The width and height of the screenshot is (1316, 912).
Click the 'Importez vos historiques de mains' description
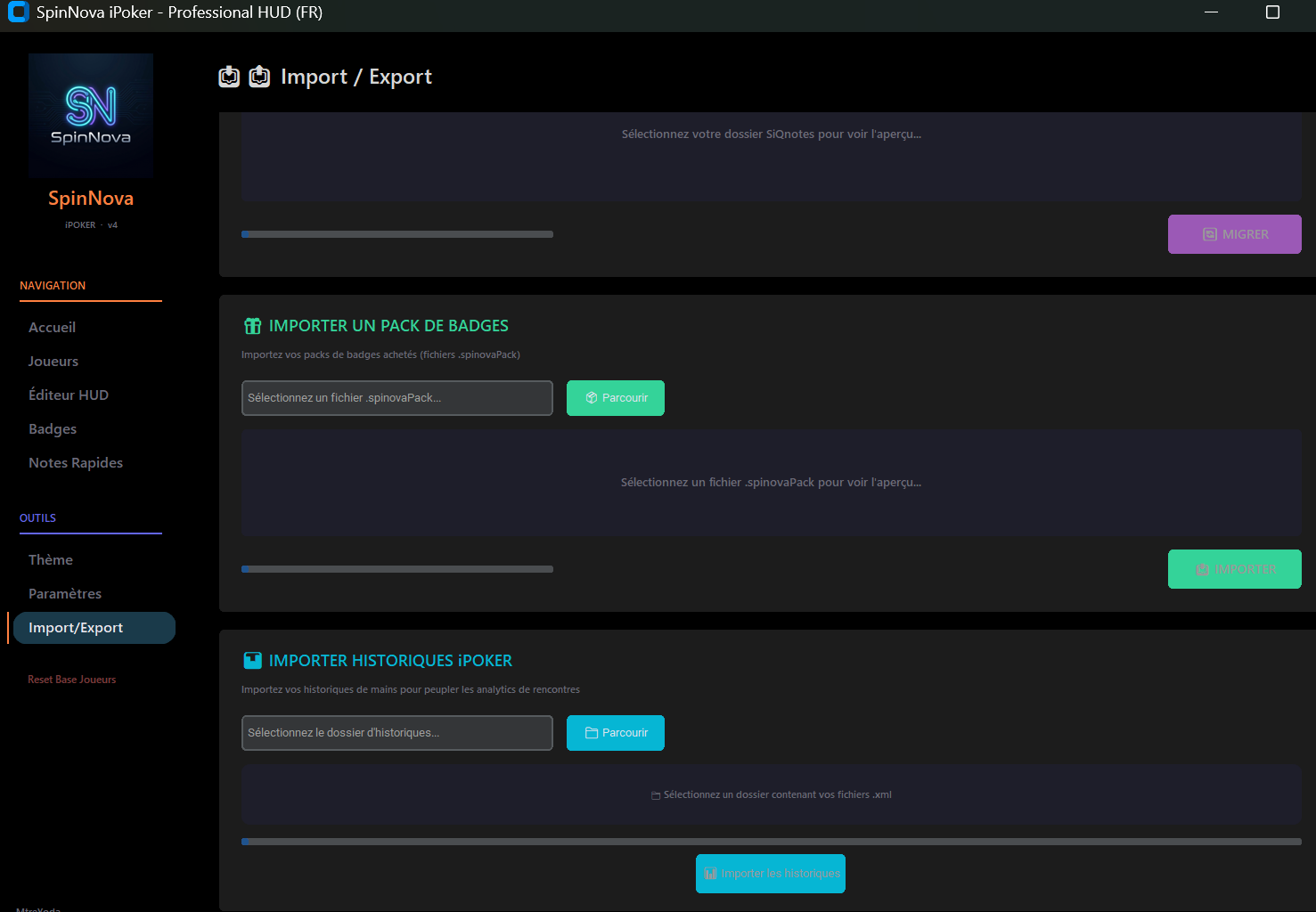click(x=411, y=689)
